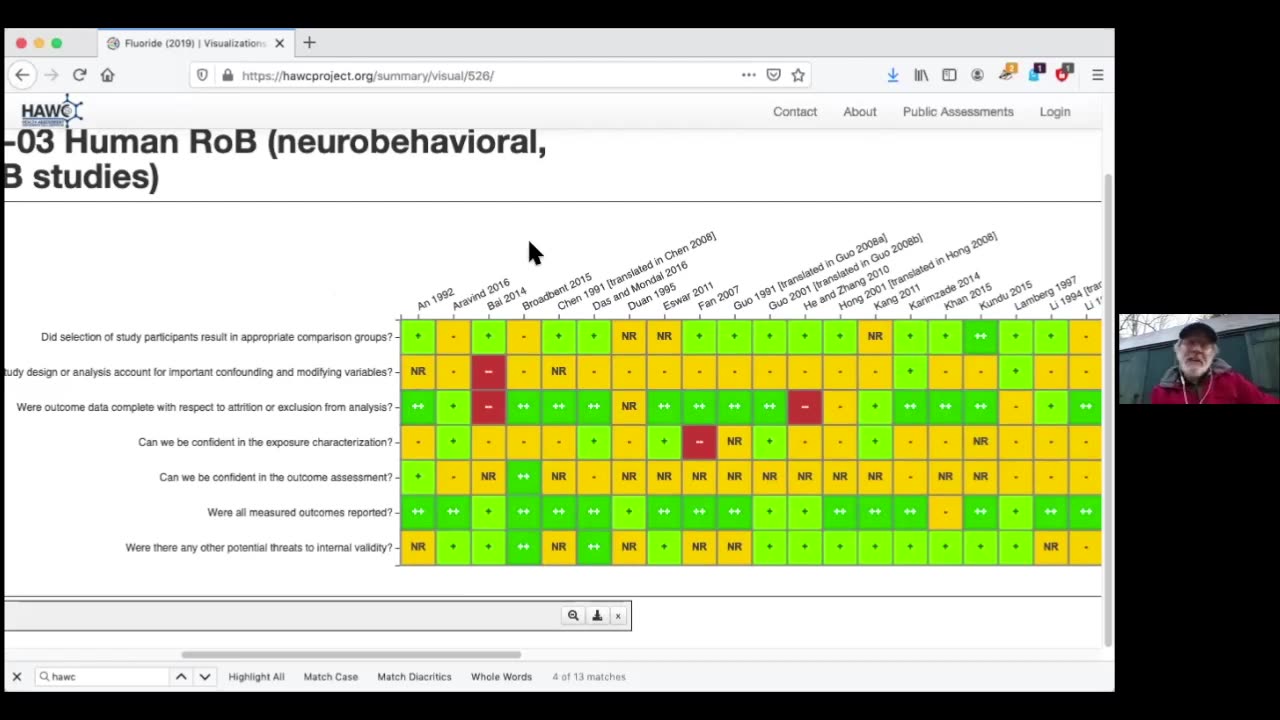Bookmark this page with the star icon
The width and height of the screenshot is (1280, 720).
click(x=798, y=75)
